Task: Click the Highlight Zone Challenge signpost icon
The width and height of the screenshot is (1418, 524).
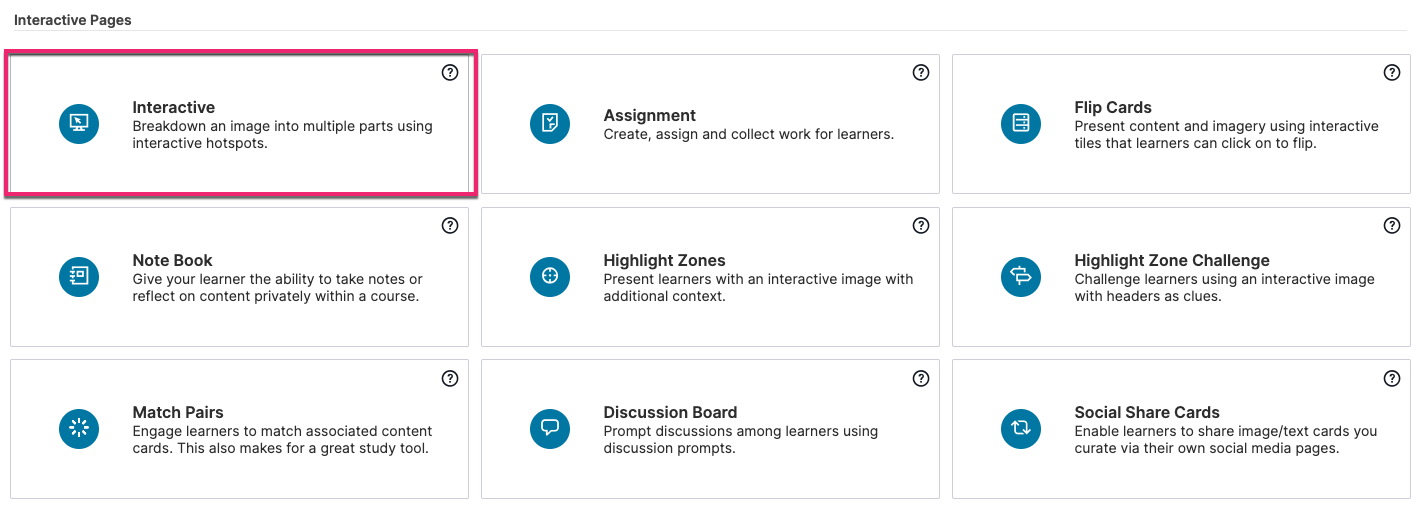Action: [x=1021, y=276]
